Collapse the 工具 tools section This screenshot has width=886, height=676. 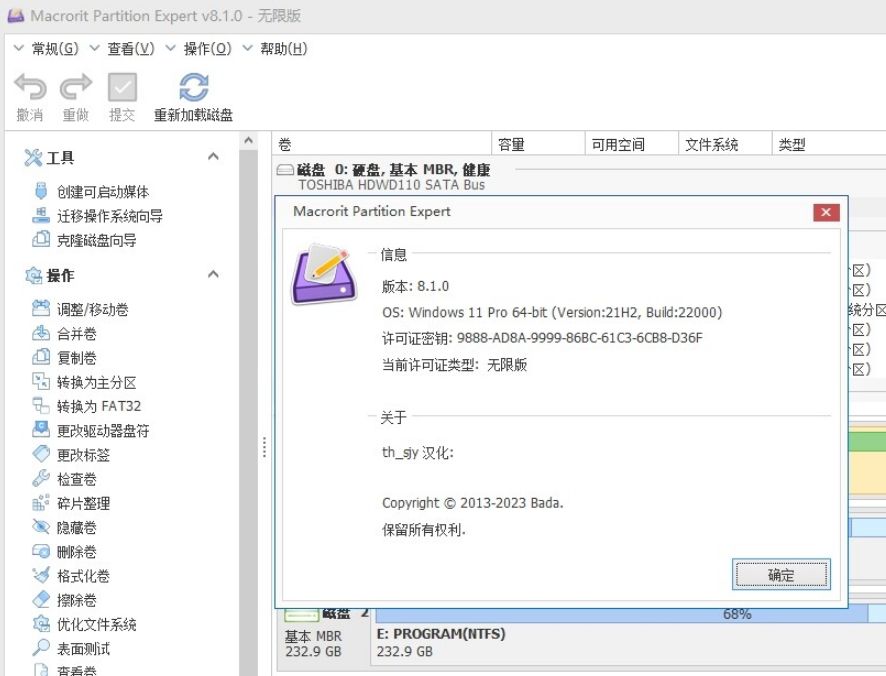[x=212, y=156]
